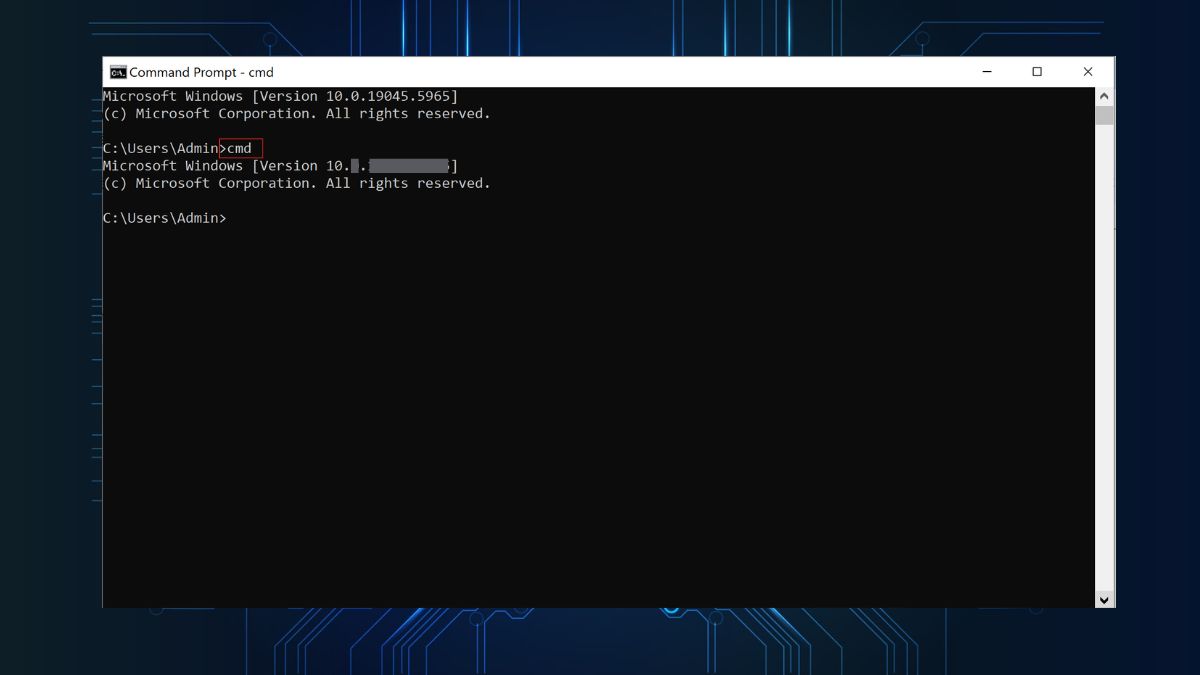The width and height of the screenshot is (1200, 675).
Task: Click the typed 'cmd' command text
Action: (240, 148)
